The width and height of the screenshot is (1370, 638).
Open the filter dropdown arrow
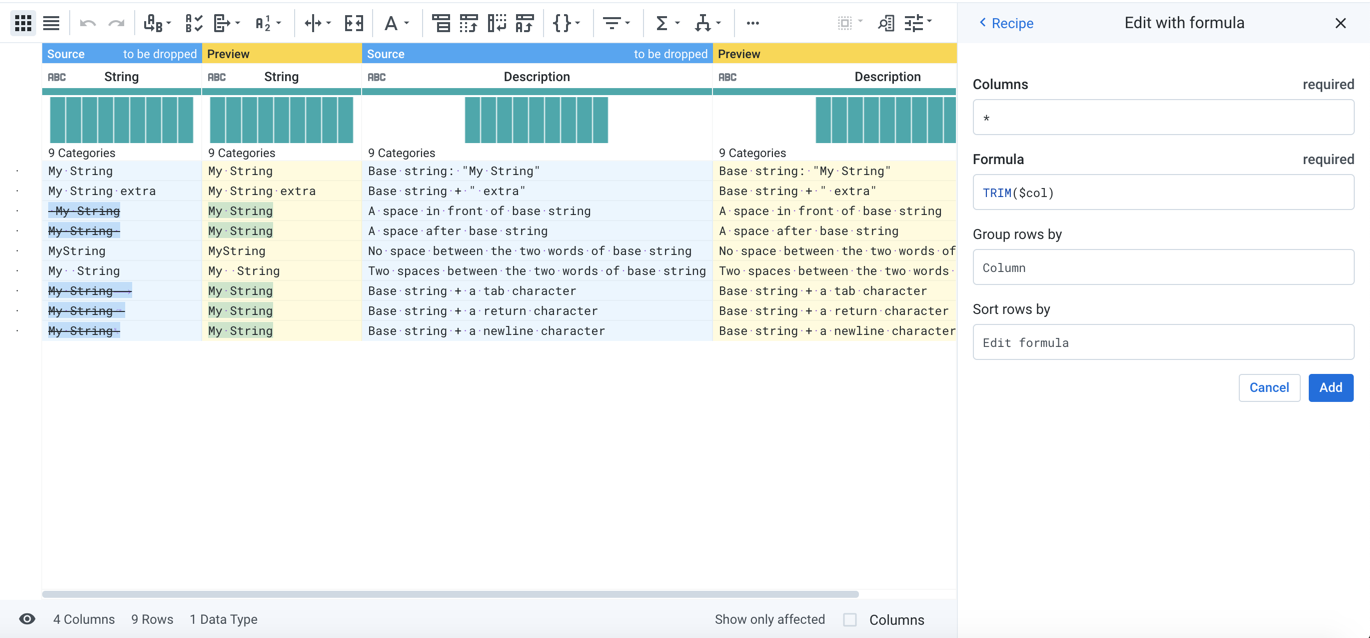tap(630, 22)
